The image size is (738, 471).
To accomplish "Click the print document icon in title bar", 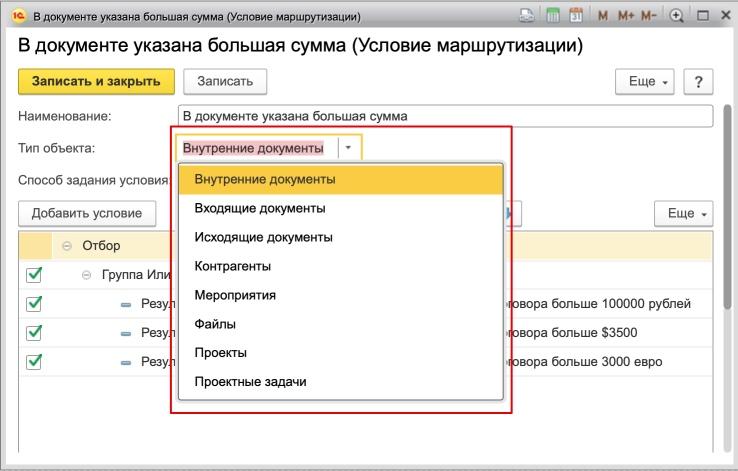I will 527,17.
